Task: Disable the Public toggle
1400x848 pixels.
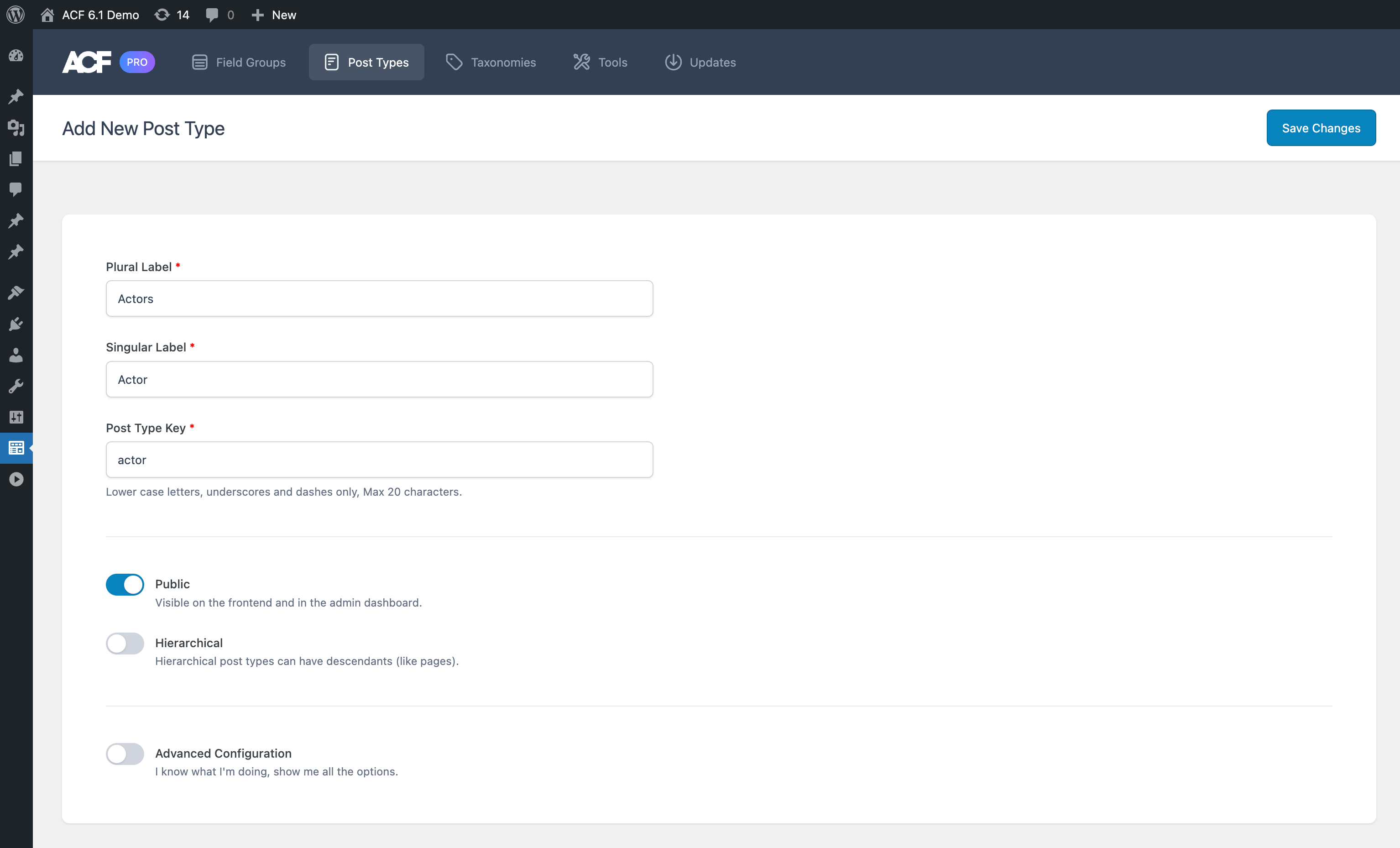Action: tap(125, 584)
